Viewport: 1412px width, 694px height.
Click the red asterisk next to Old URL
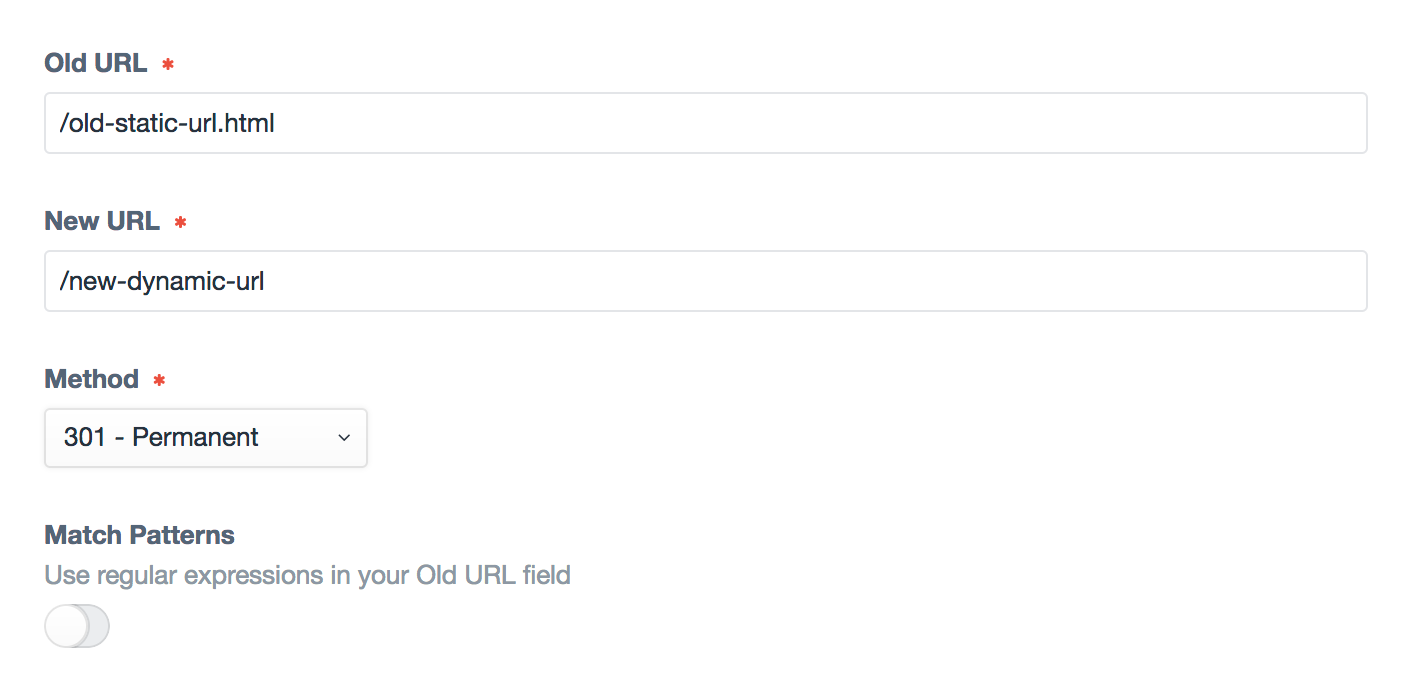tap(167, 63)
